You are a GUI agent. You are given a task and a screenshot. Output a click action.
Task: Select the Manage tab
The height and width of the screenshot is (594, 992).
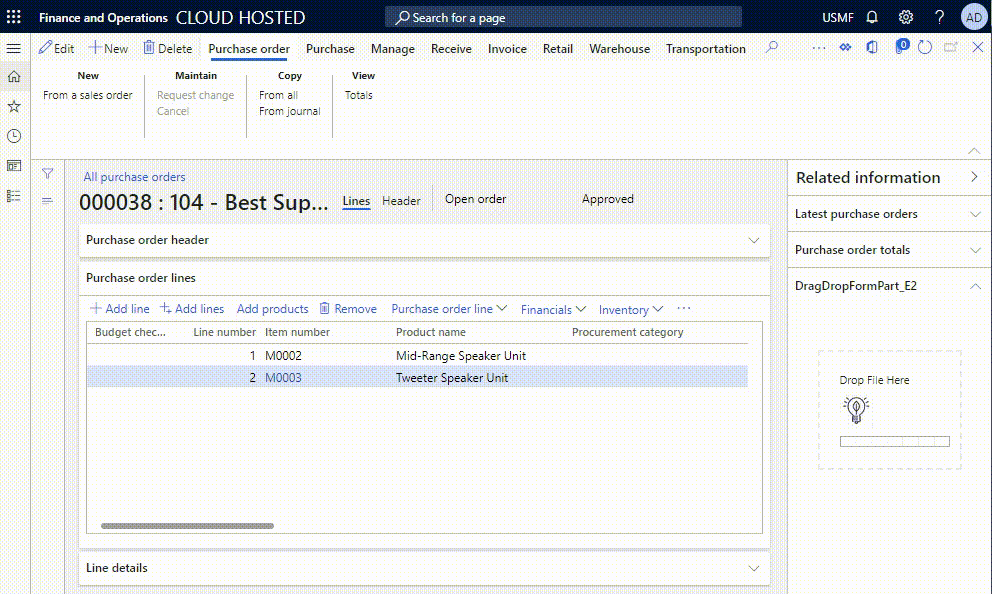pyautogui.click(x=393, y=49)
